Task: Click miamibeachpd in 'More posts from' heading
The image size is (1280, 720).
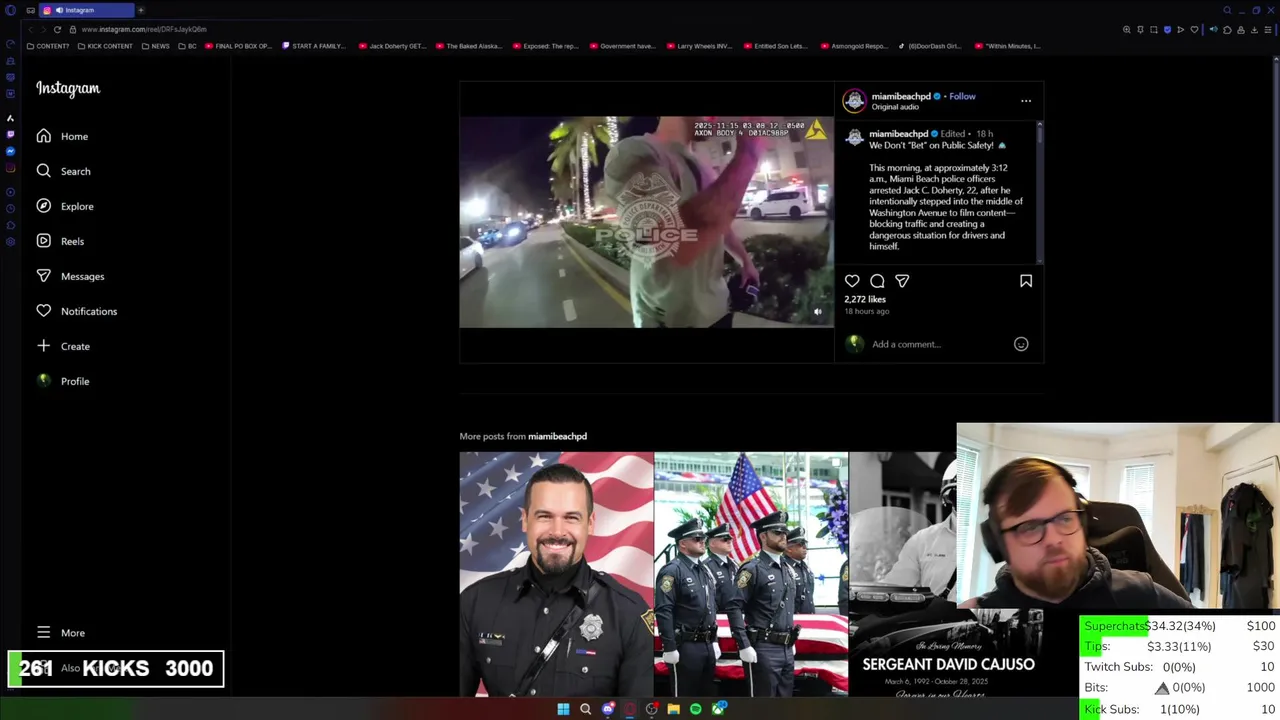Action: (557, 436)
